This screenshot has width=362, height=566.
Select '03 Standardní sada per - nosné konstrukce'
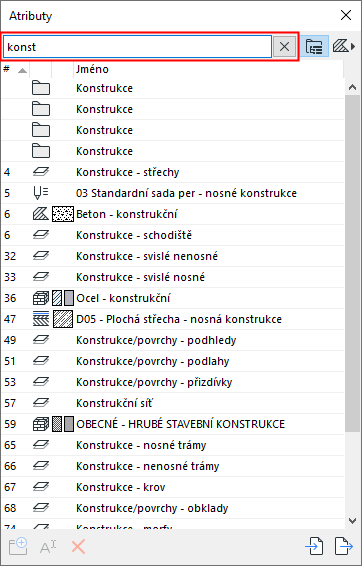coord(186,193)
